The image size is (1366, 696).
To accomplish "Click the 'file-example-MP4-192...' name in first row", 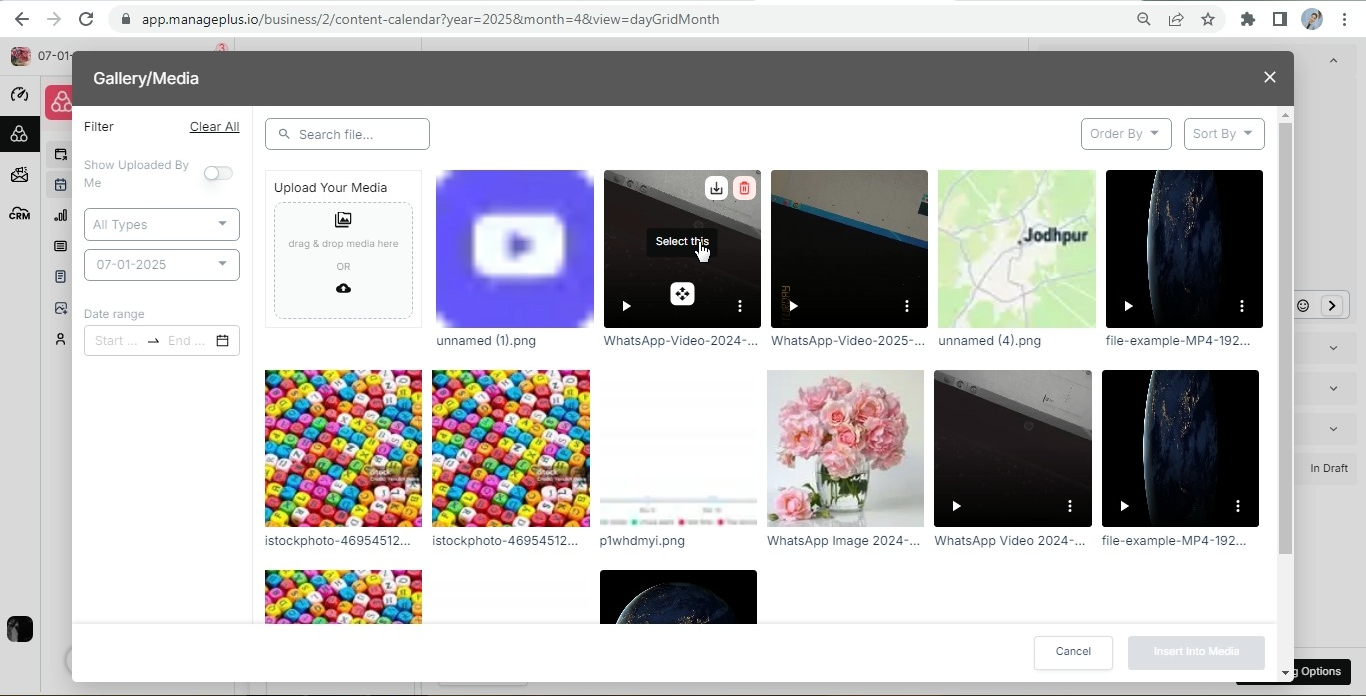I will [x=1178, y=340].
